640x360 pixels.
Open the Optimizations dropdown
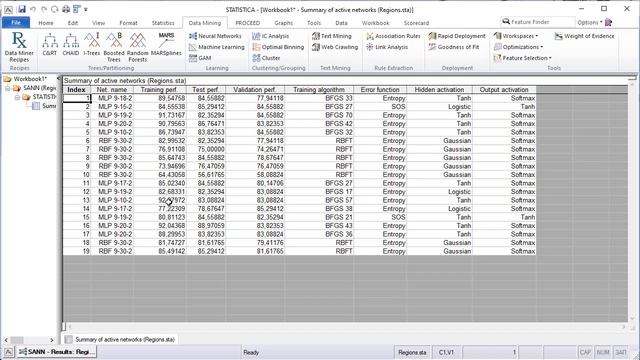pos(518,47)
